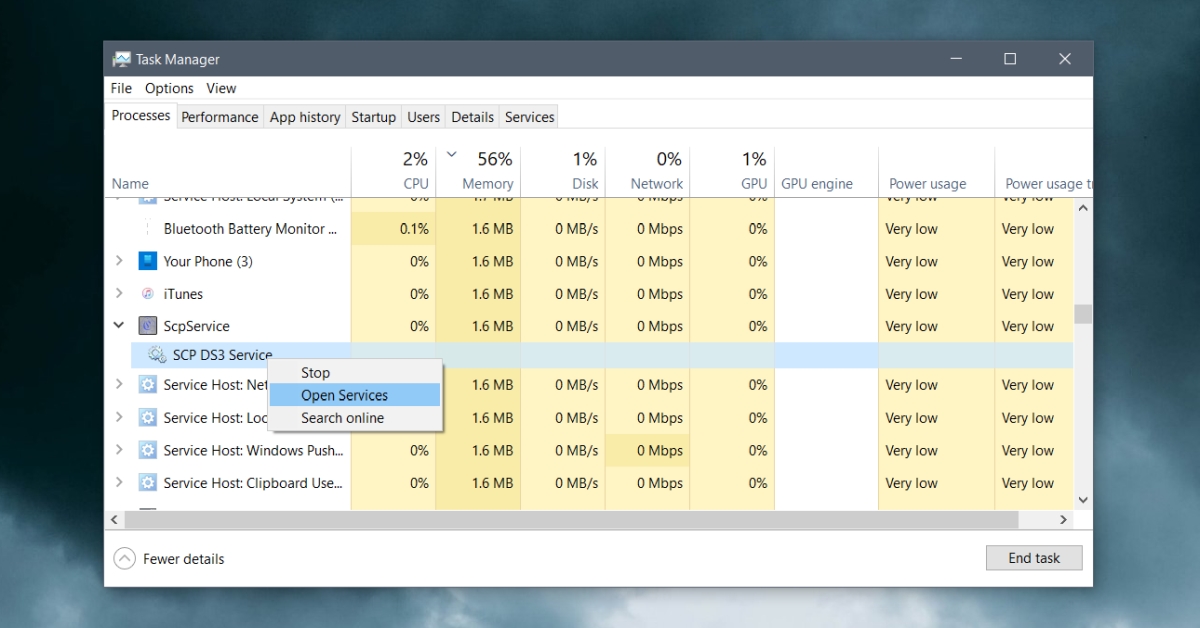The image size is (1200, 628).
Task: Click the Fewer details arrow icon
Action: [x=124, y=559]
